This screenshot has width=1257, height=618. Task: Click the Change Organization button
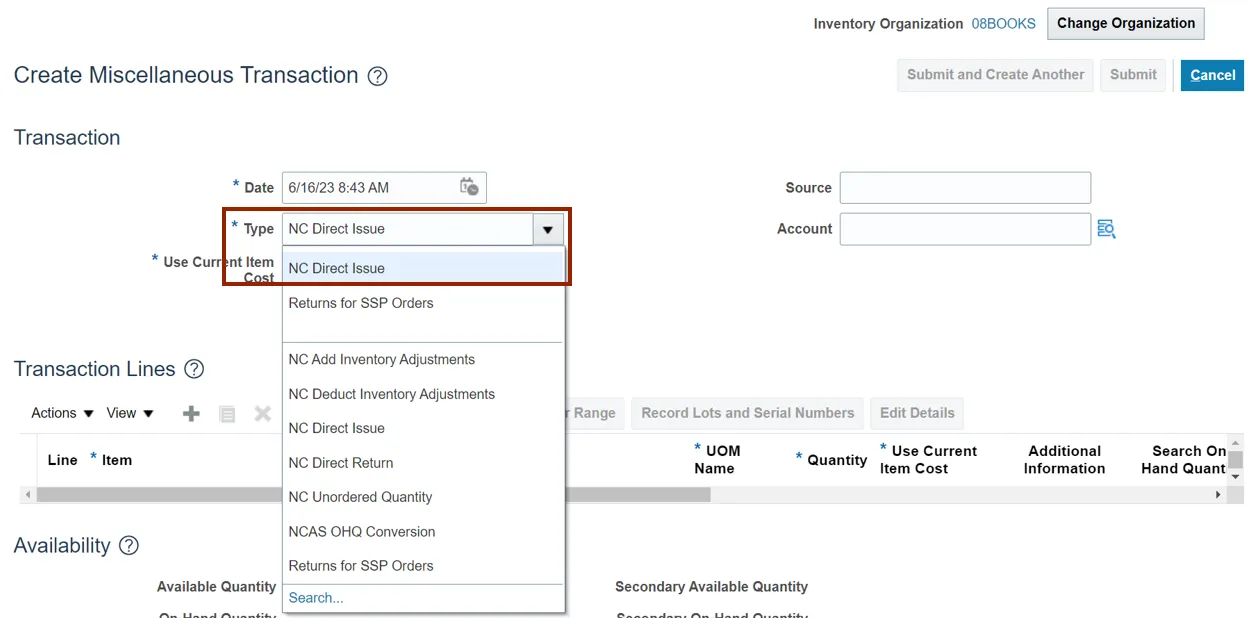(x=1125, y=23)
